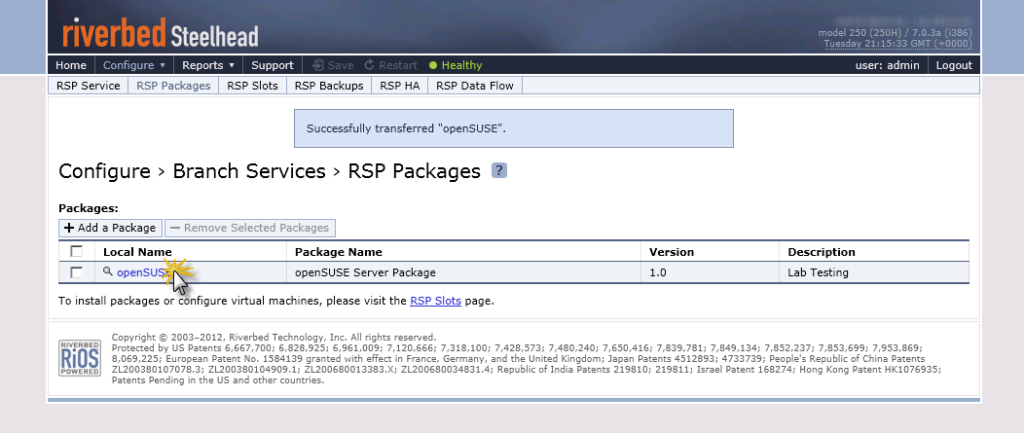The image size is (1024, 433).
Task: Click the Remove Selected Packages button
Action: coord(250,228)
